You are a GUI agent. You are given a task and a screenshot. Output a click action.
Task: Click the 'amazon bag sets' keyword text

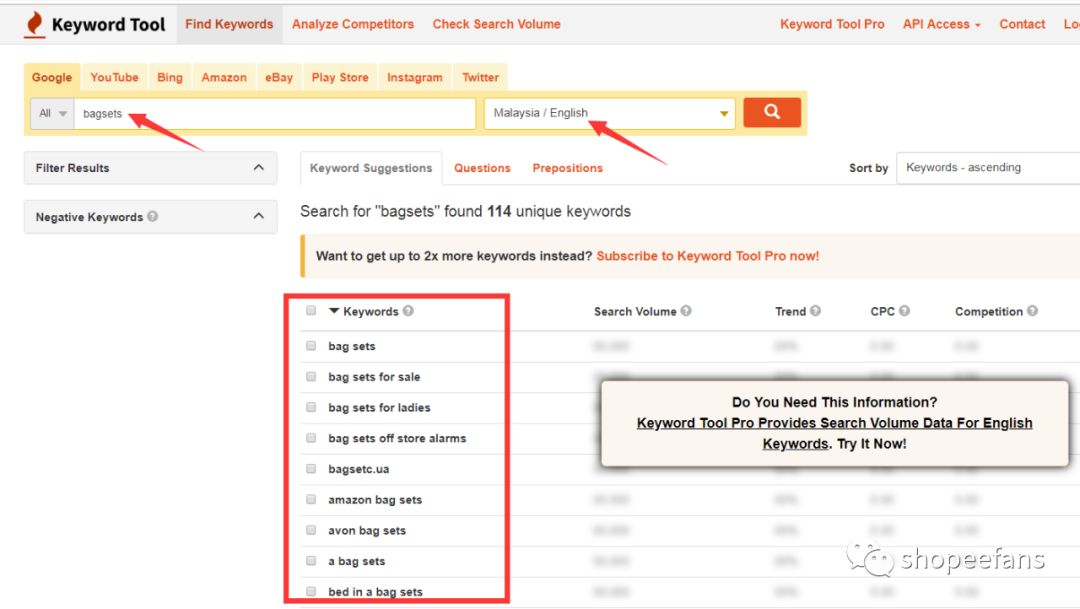coord(375,499)
